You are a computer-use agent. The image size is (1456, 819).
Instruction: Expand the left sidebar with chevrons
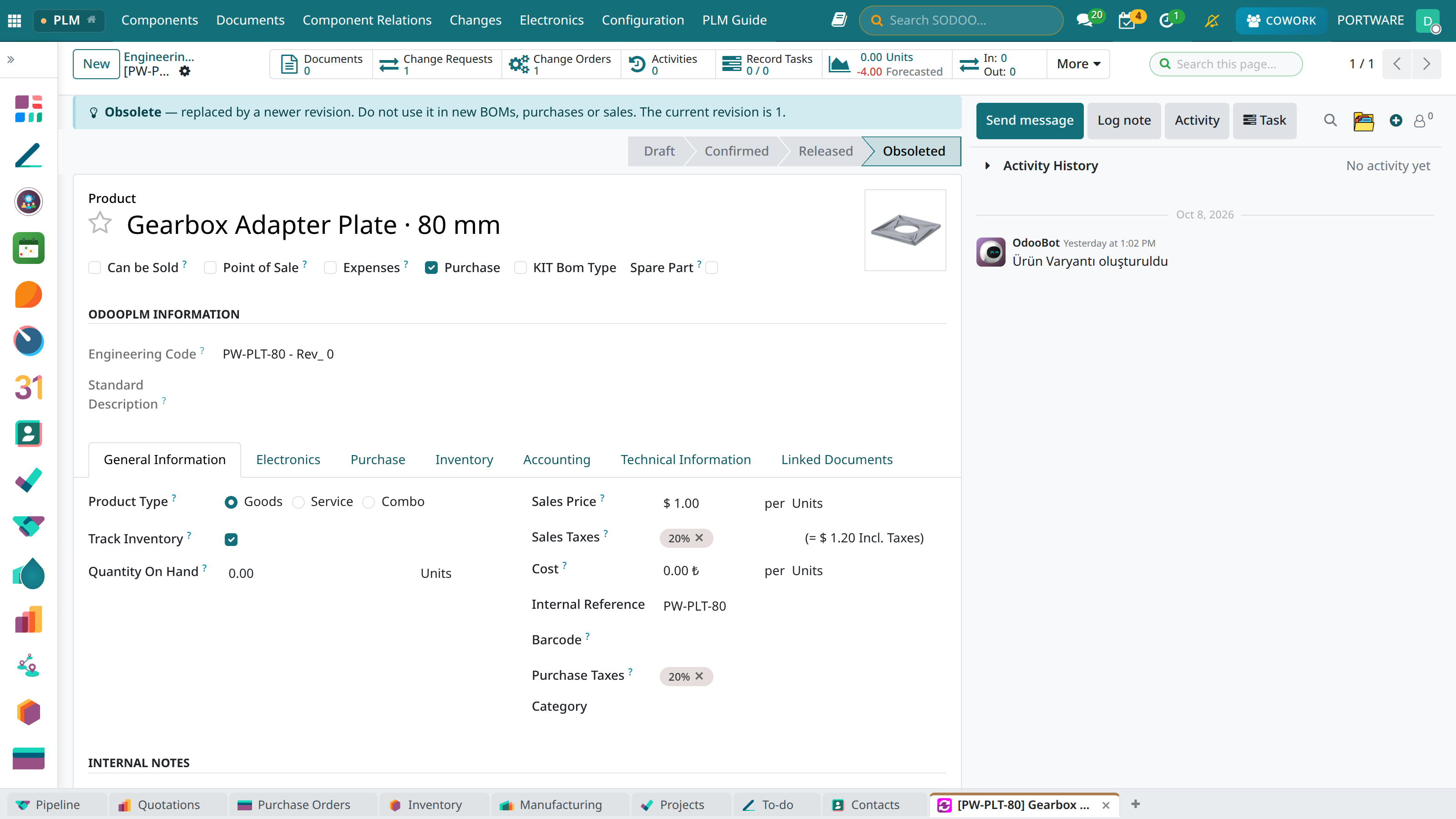pos(11,59)
